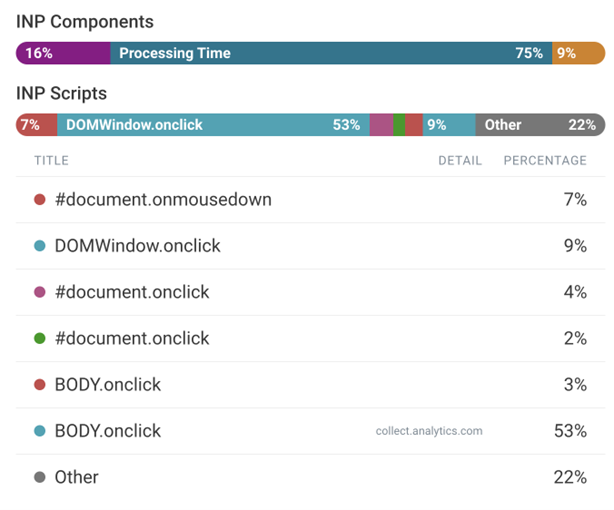Viewport: 614px width, 510px height.
Task: Click the gray Other 22% bar segment
Action: tap(540, 125)
